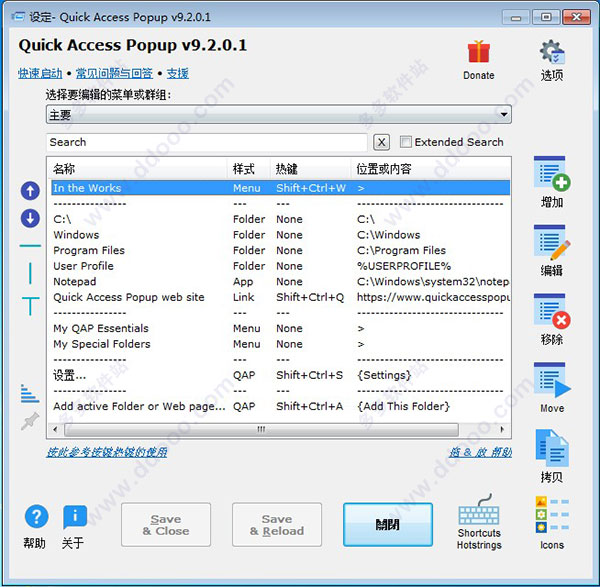Select Quick Access Popup web site row
Screen dimensions: 600x587
[280, 297]
